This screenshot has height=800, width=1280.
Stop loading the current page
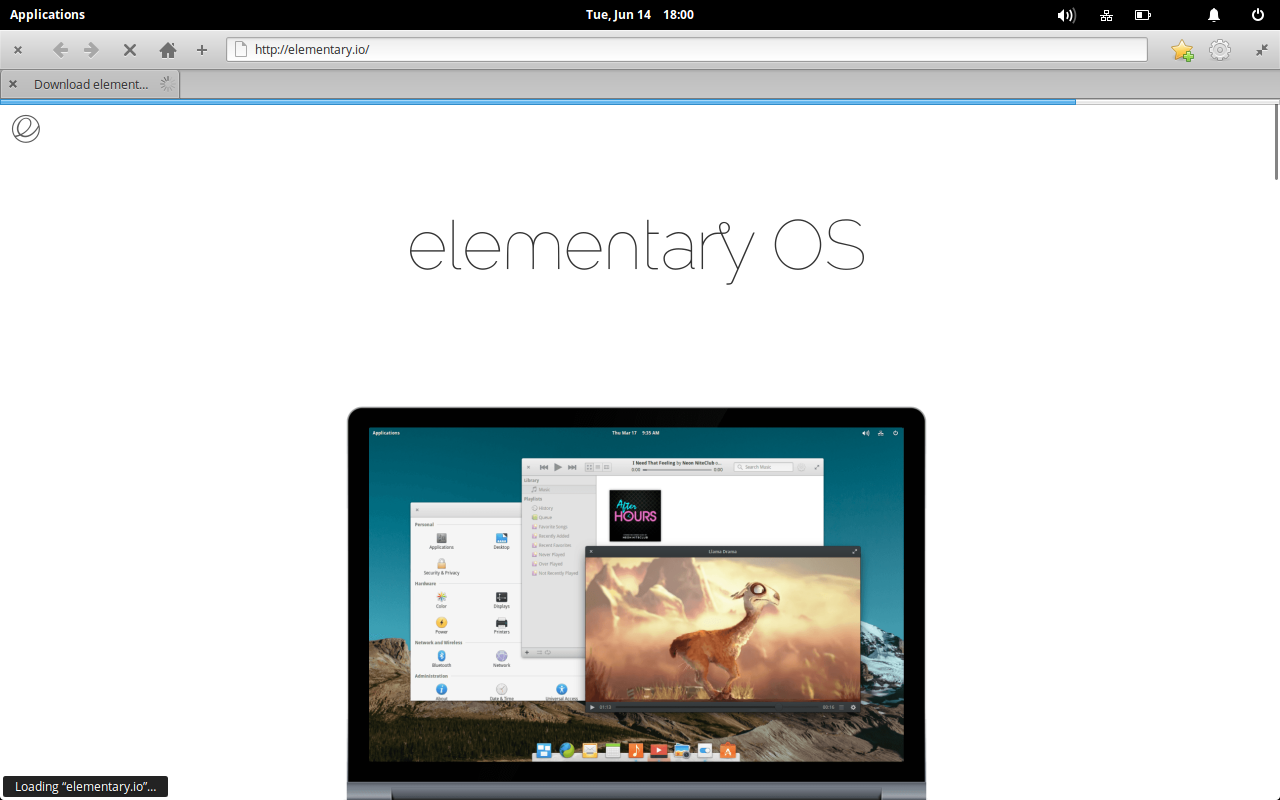coord(129,49)
